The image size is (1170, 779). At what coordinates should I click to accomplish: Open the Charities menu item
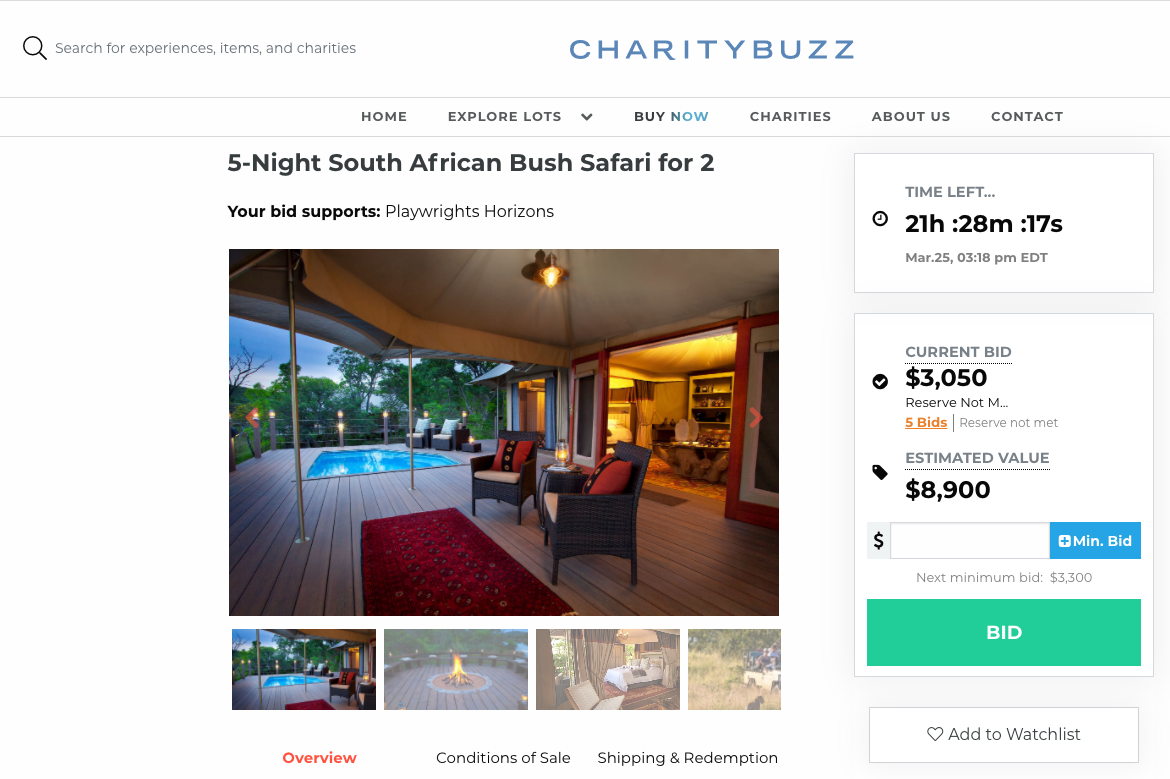790,116
